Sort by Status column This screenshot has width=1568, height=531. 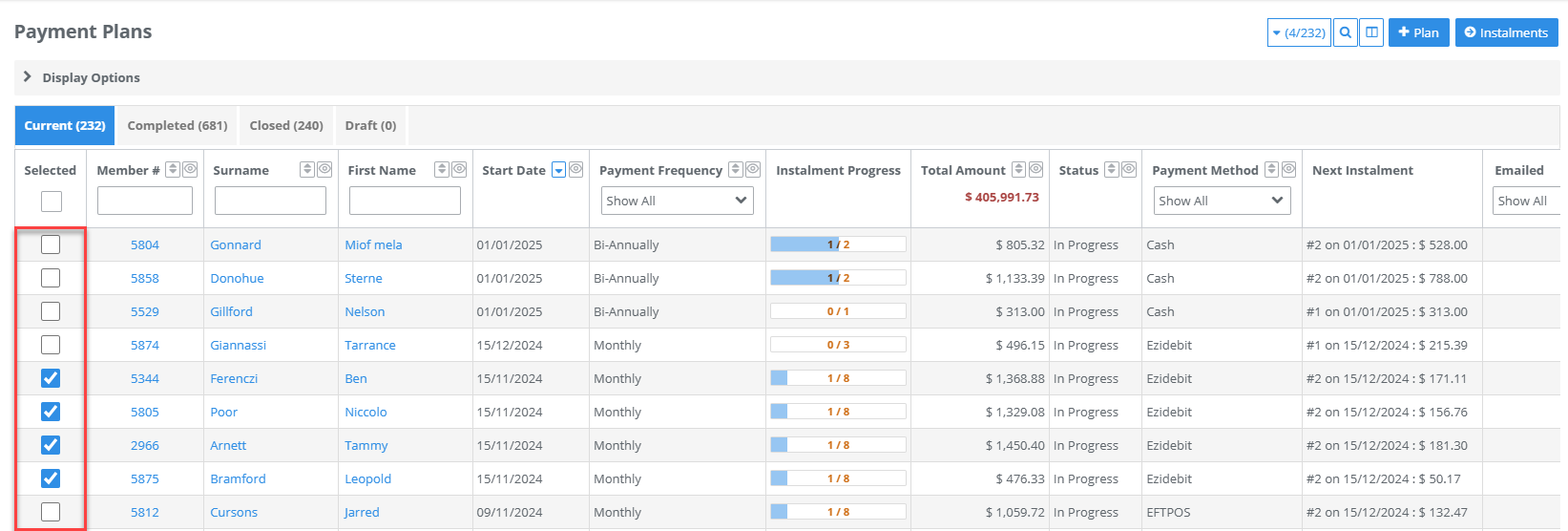[1112, 169]
